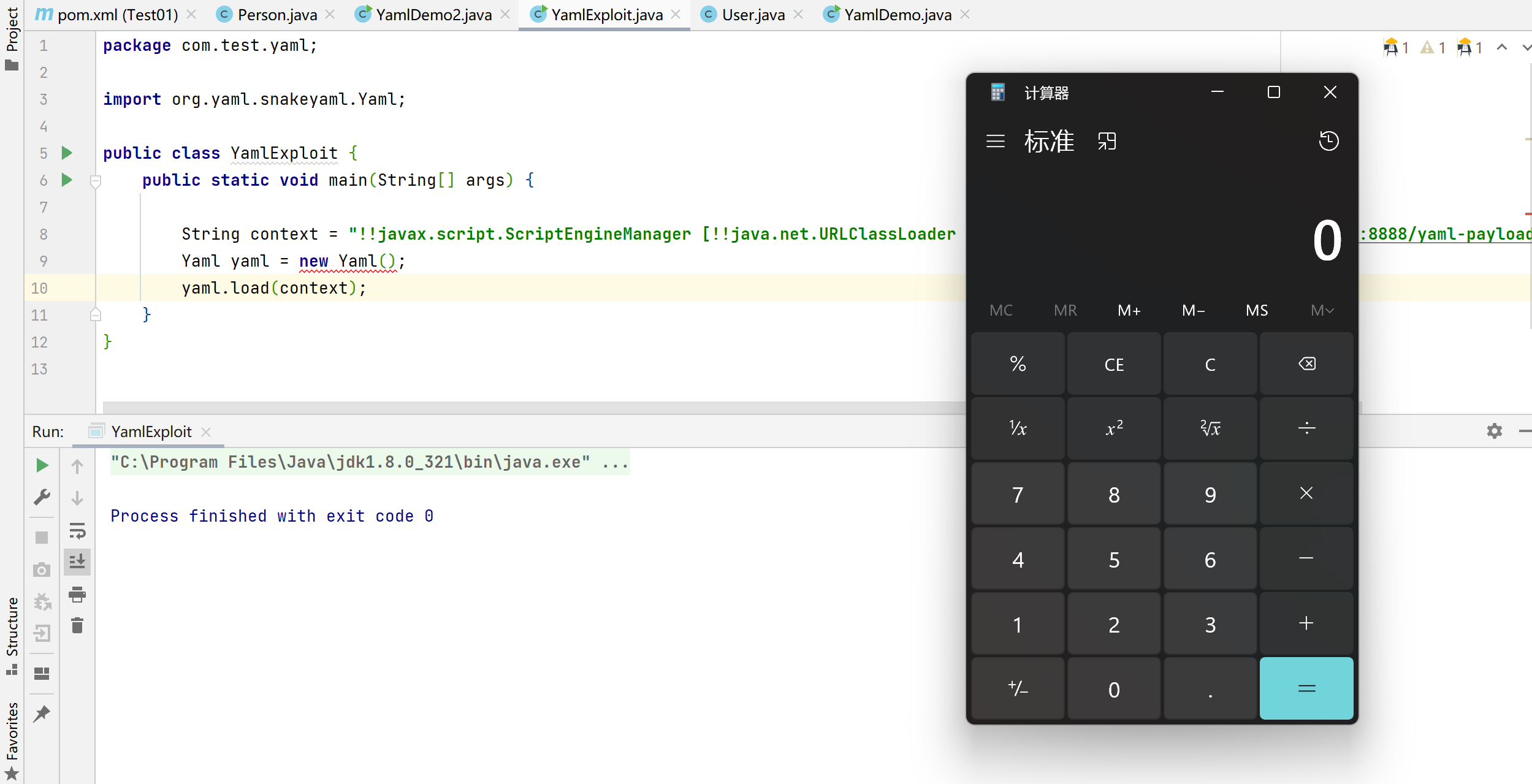Image resolution: width=1532 pixels, height=784 pixels.
Task: Click calculator divide key
Action: click(x=1306, y=428)
